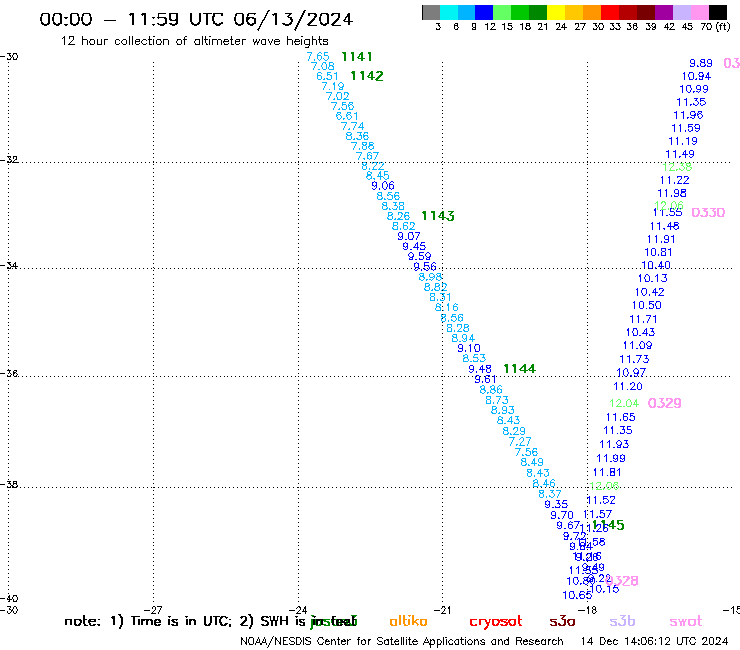
Task: Select wave height value 9.89
Action: [x=701, y=63]
